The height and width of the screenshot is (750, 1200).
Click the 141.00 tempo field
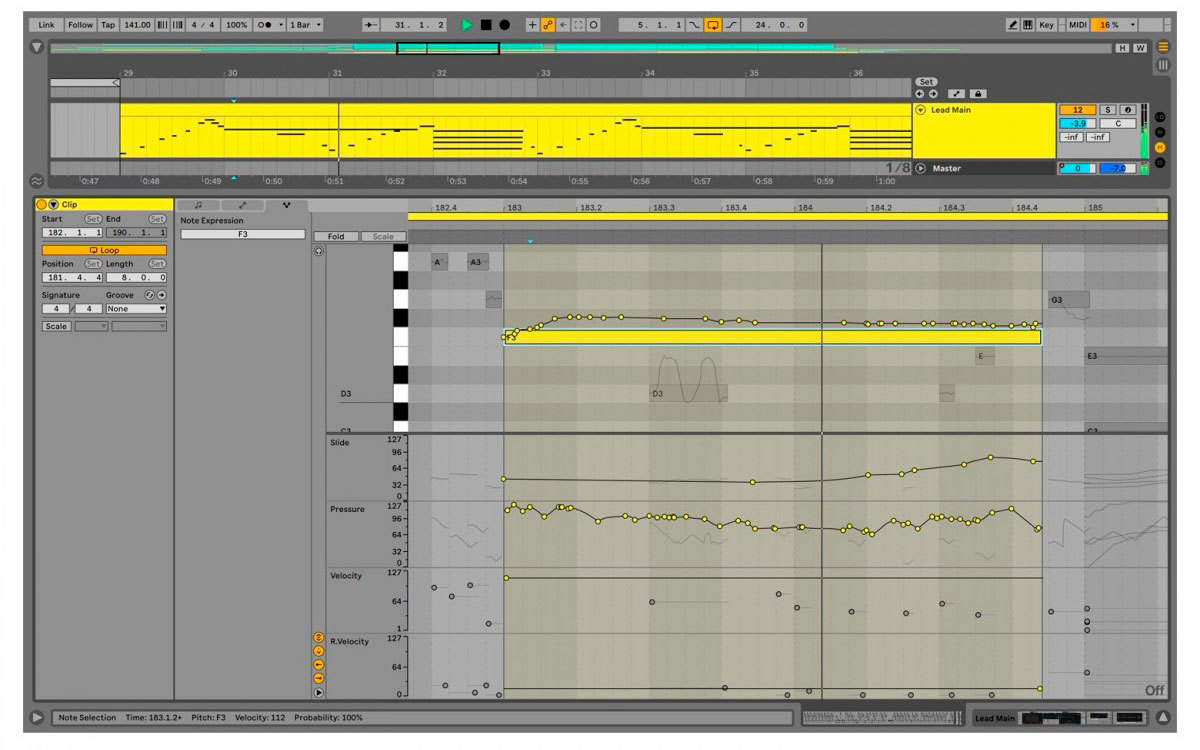pos(137,25)
